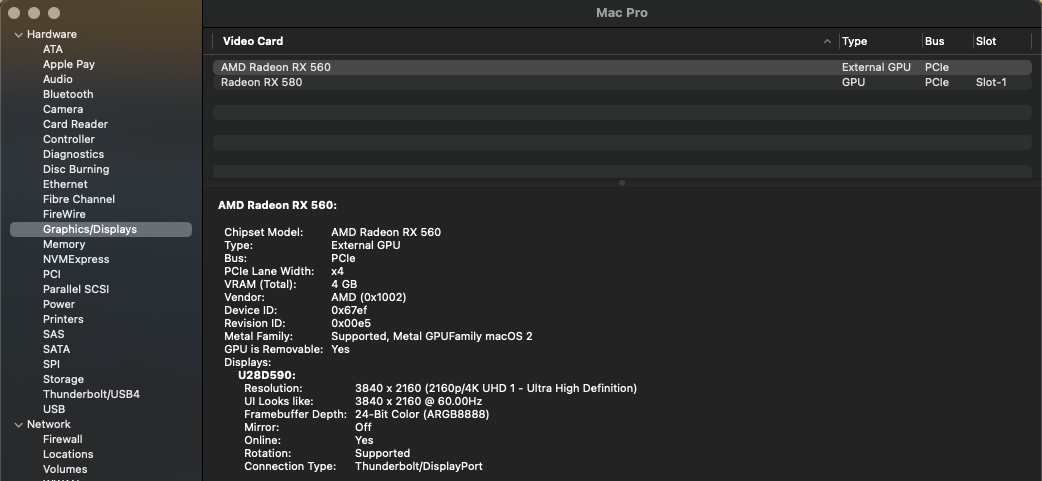Viewport: 1042px width, 481px height.
Task: Show PCI device info
Action: coord(52,274)
